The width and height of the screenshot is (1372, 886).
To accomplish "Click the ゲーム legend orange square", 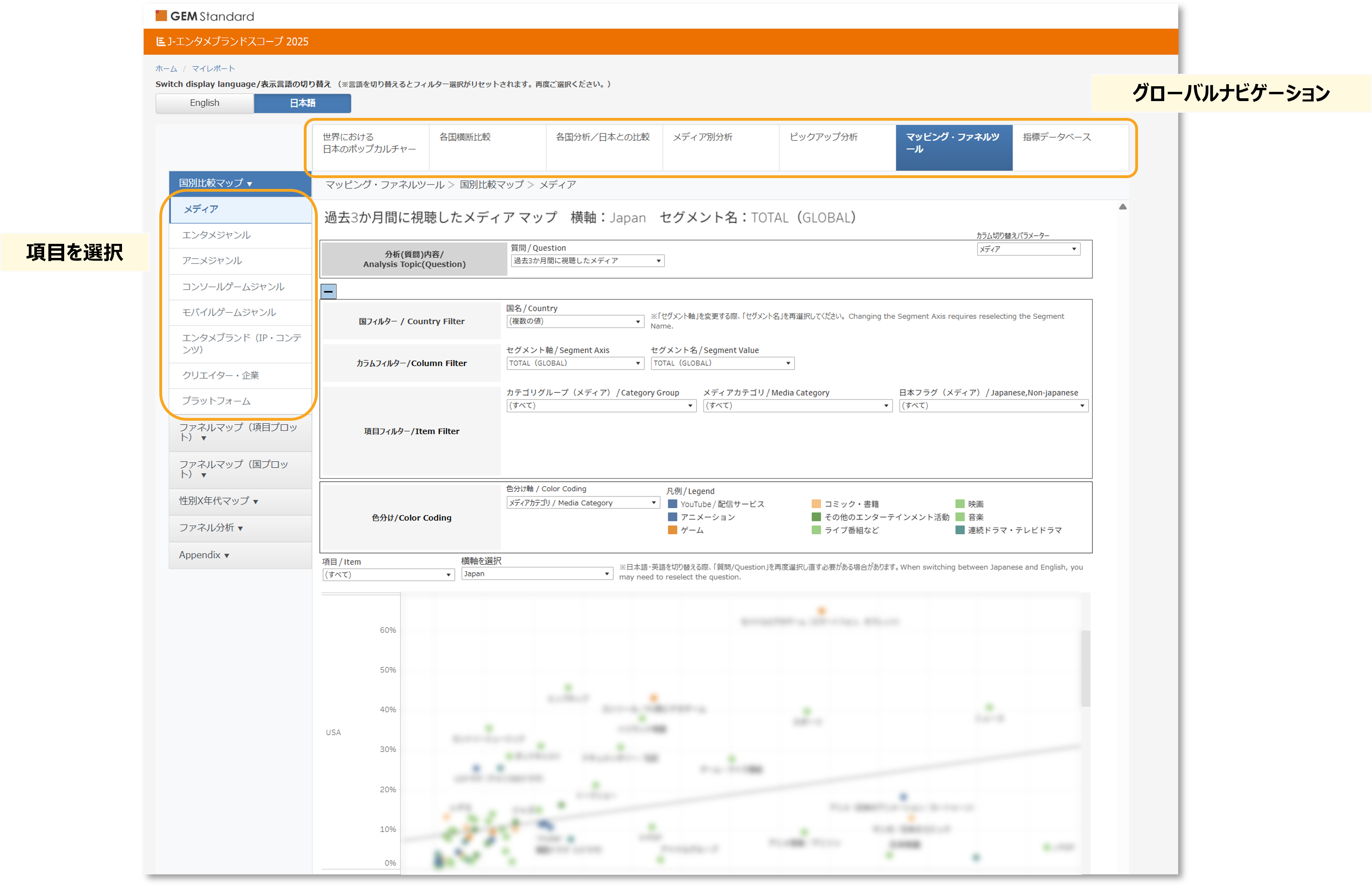I will click(672, 530).
